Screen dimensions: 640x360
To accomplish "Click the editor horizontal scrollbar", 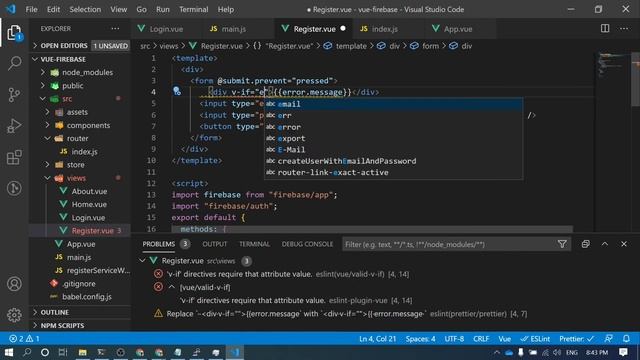I will [x=371, y=229].
